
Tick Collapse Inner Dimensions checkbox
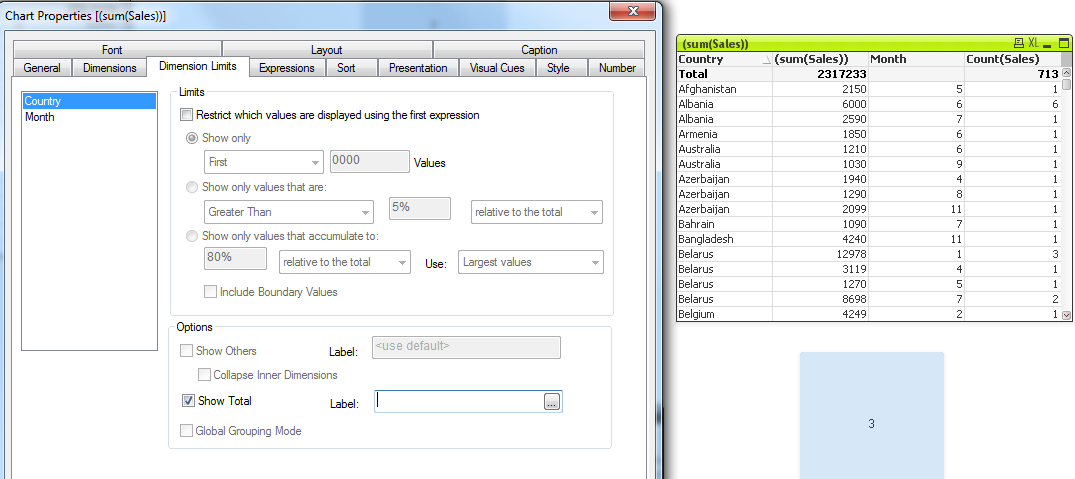click(x=204, y=375)
